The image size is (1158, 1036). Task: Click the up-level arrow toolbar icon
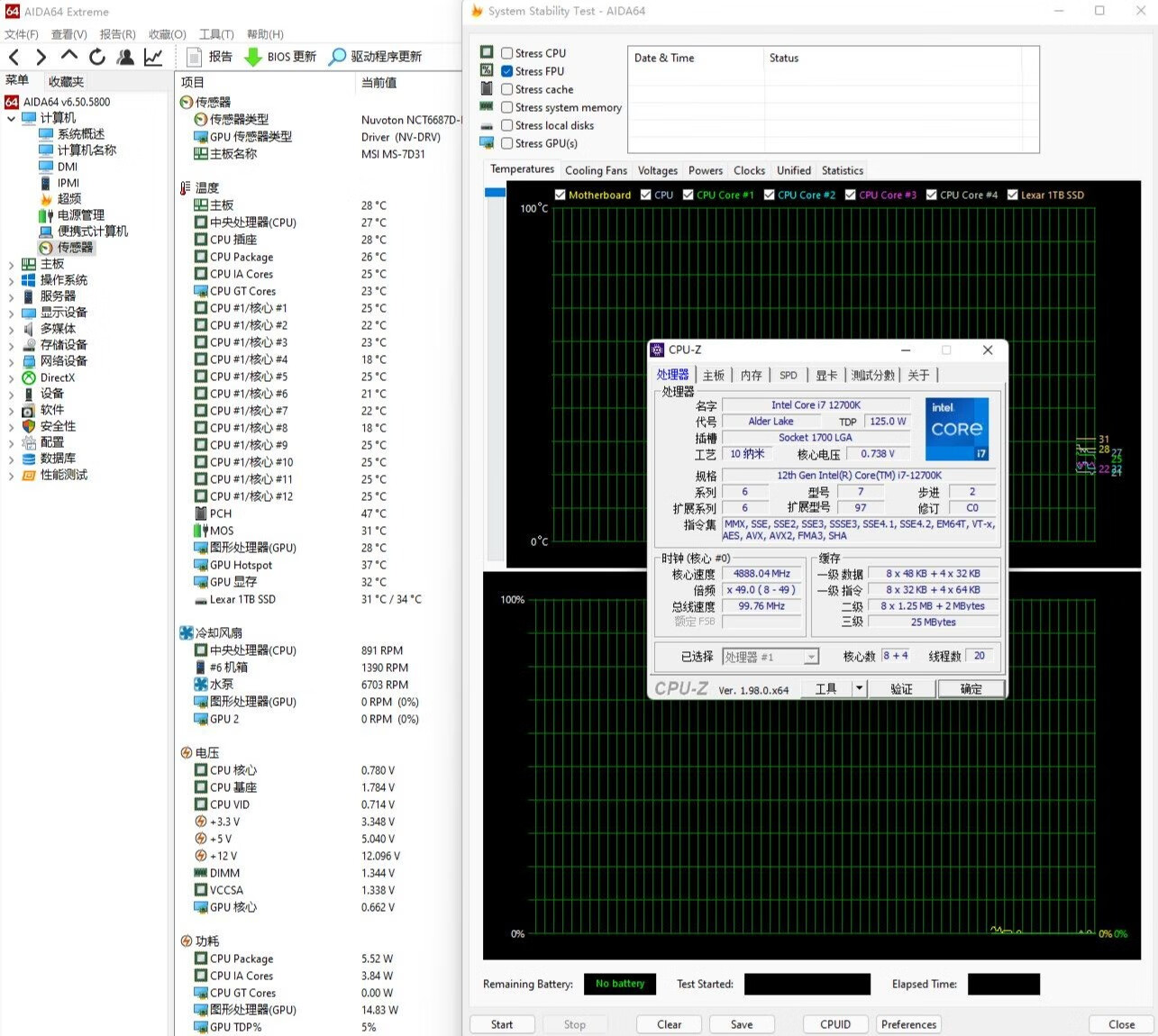coord(69,57)
